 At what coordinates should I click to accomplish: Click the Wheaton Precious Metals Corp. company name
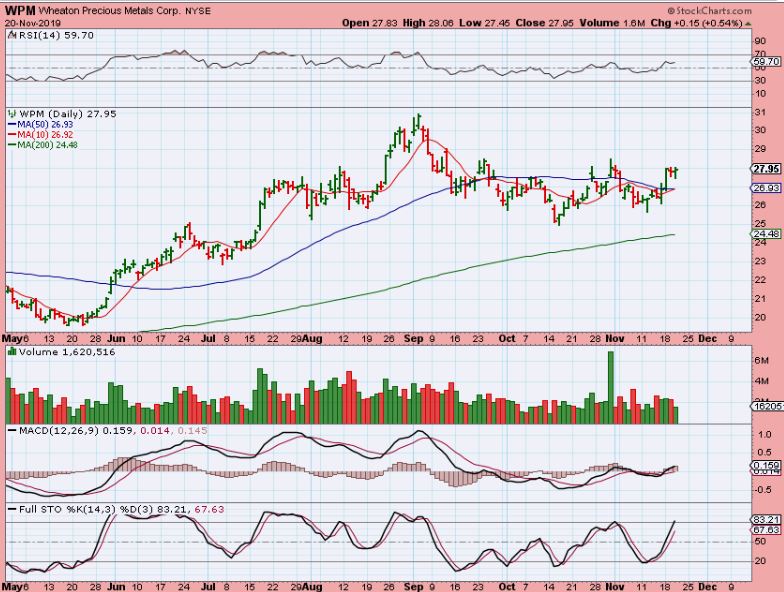[x=109, y=11]
